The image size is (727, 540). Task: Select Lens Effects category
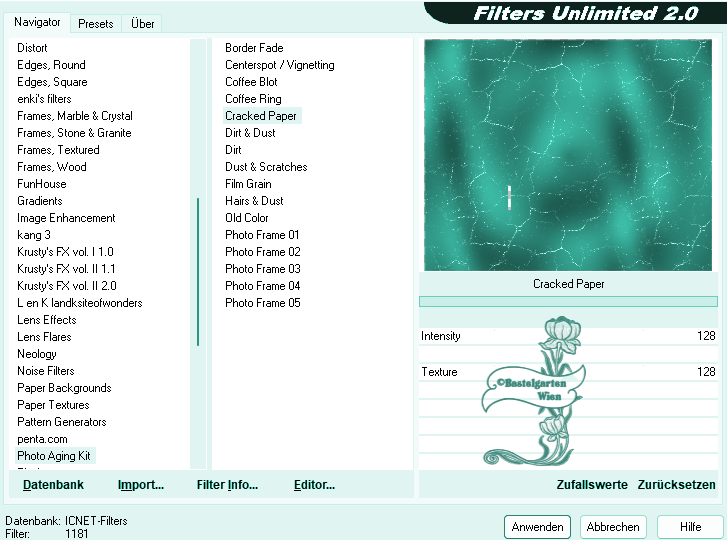click(46, 320)
